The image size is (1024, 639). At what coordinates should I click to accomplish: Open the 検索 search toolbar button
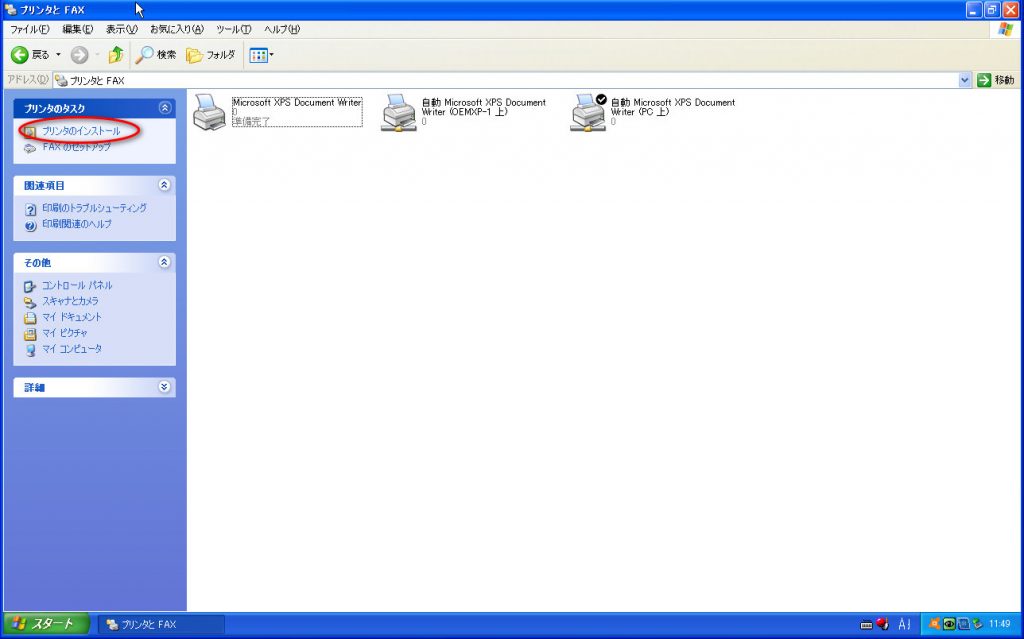[x=157, y=55]
